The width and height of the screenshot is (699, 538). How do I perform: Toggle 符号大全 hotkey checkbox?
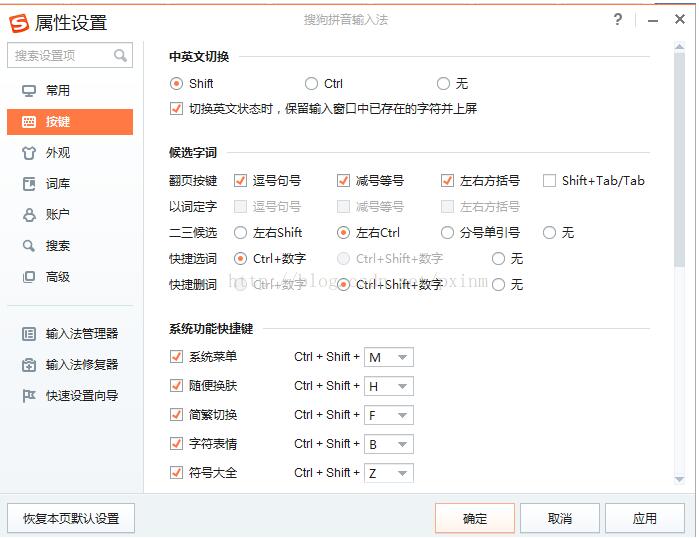[x=177, y=472]
